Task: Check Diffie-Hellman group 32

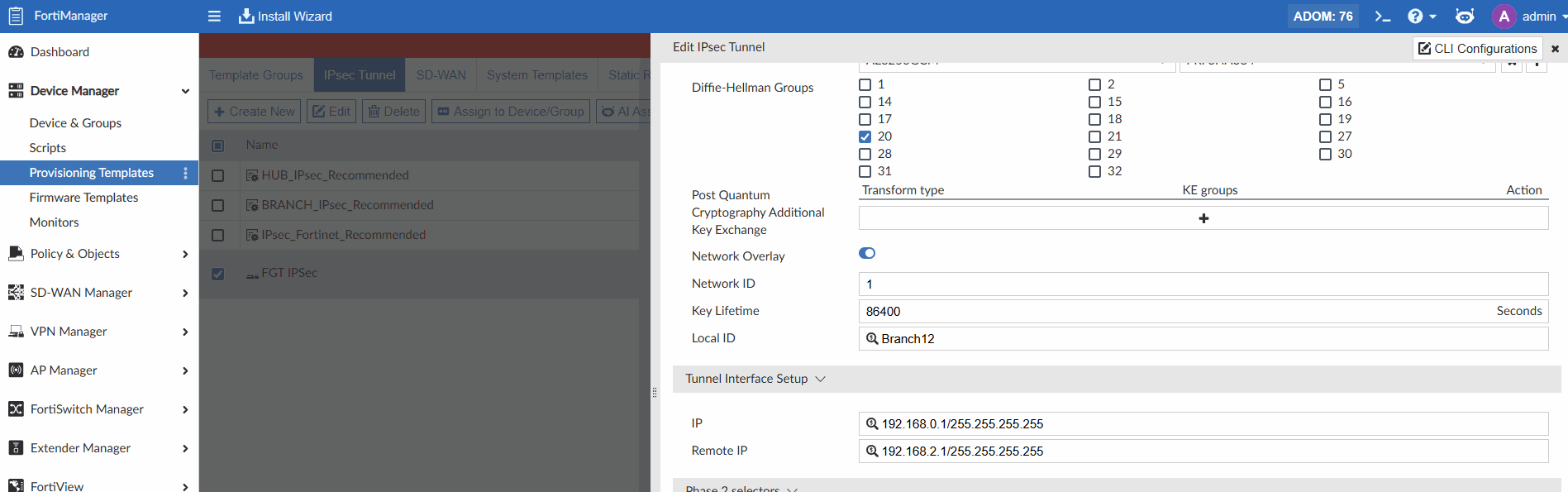Action: [1094, 171]
